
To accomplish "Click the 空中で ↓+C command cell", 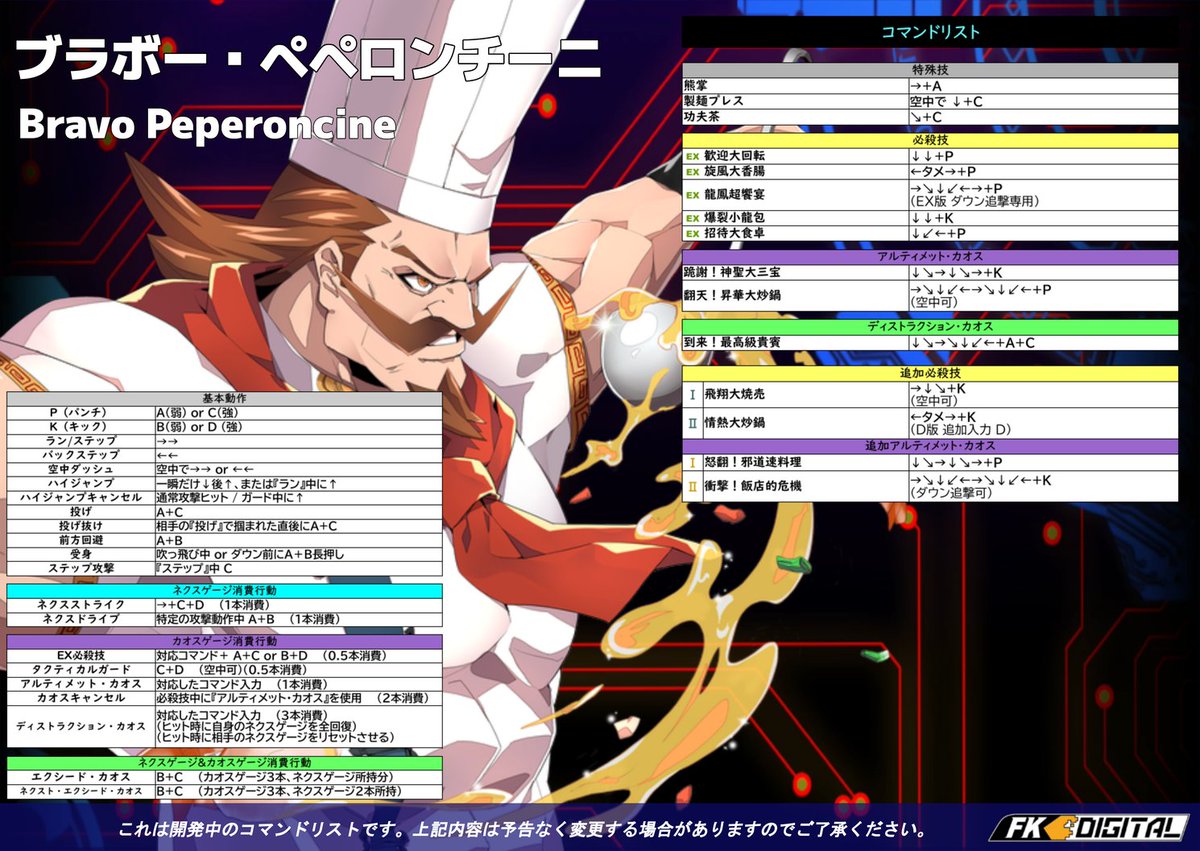I will 1043,102.
